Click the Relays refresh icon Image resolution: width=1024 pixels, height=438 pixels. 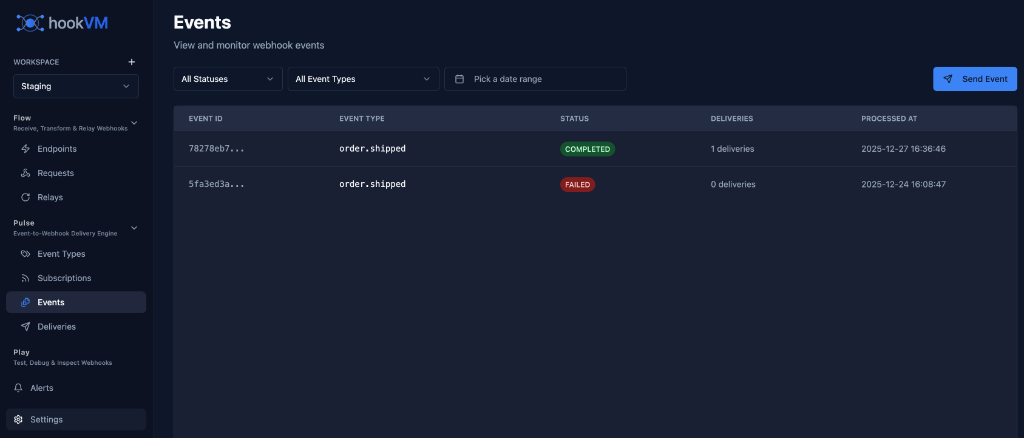(26, 197)
